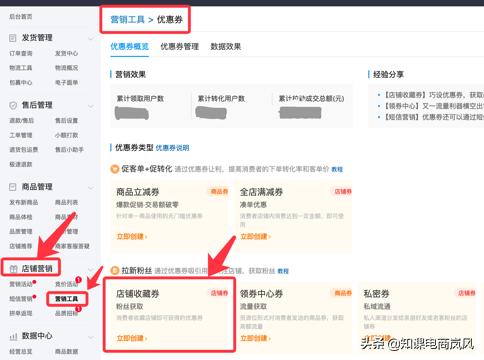Select 商品体检 in sidebar
Viewport: 484px width, 360px height.
tap(21, 217)
